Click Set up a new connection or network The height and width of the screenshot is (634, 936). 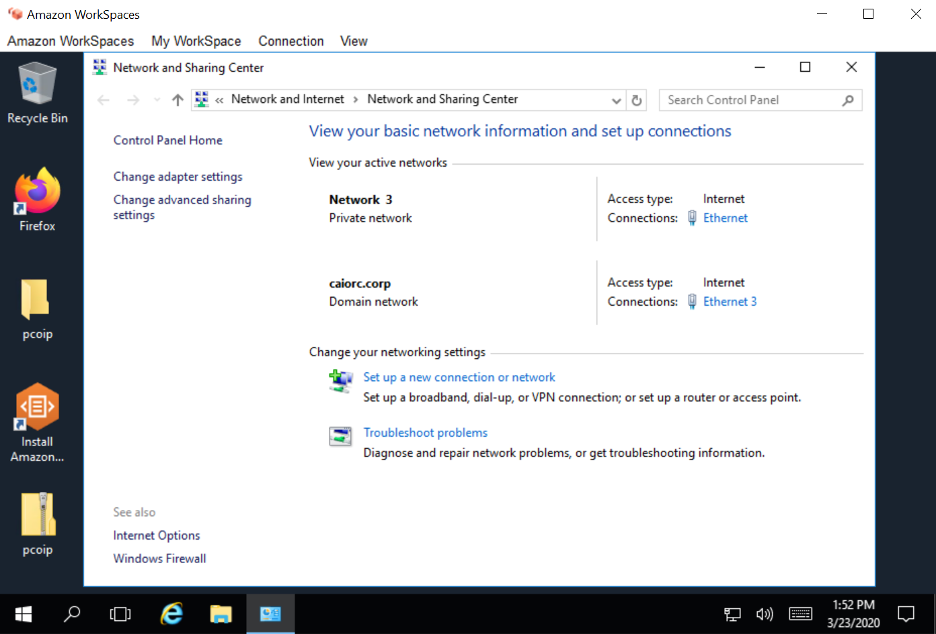[459, 377]
